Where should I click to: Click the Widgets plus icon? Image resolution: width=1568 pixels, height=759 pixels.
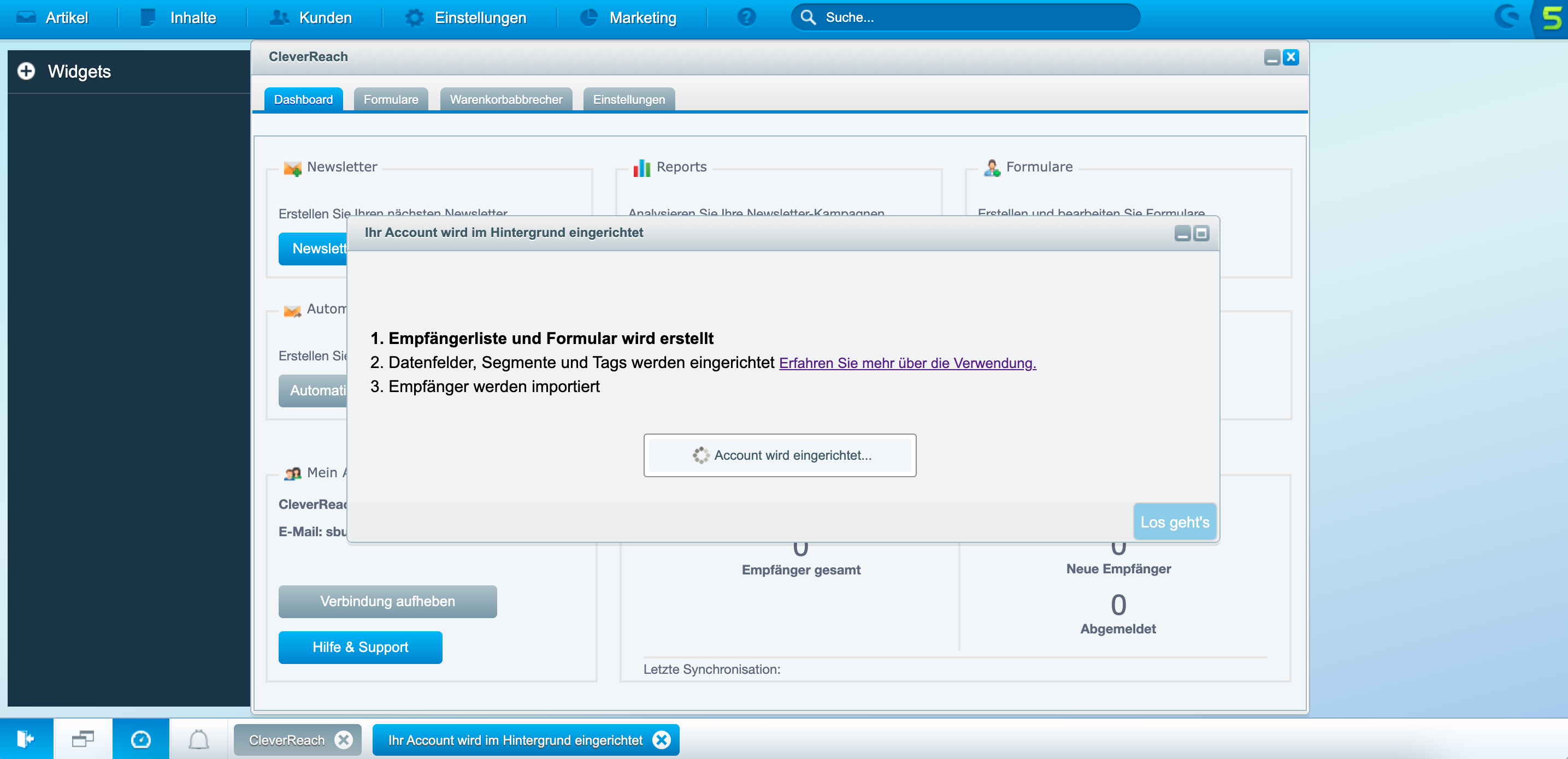coord(26,71)
